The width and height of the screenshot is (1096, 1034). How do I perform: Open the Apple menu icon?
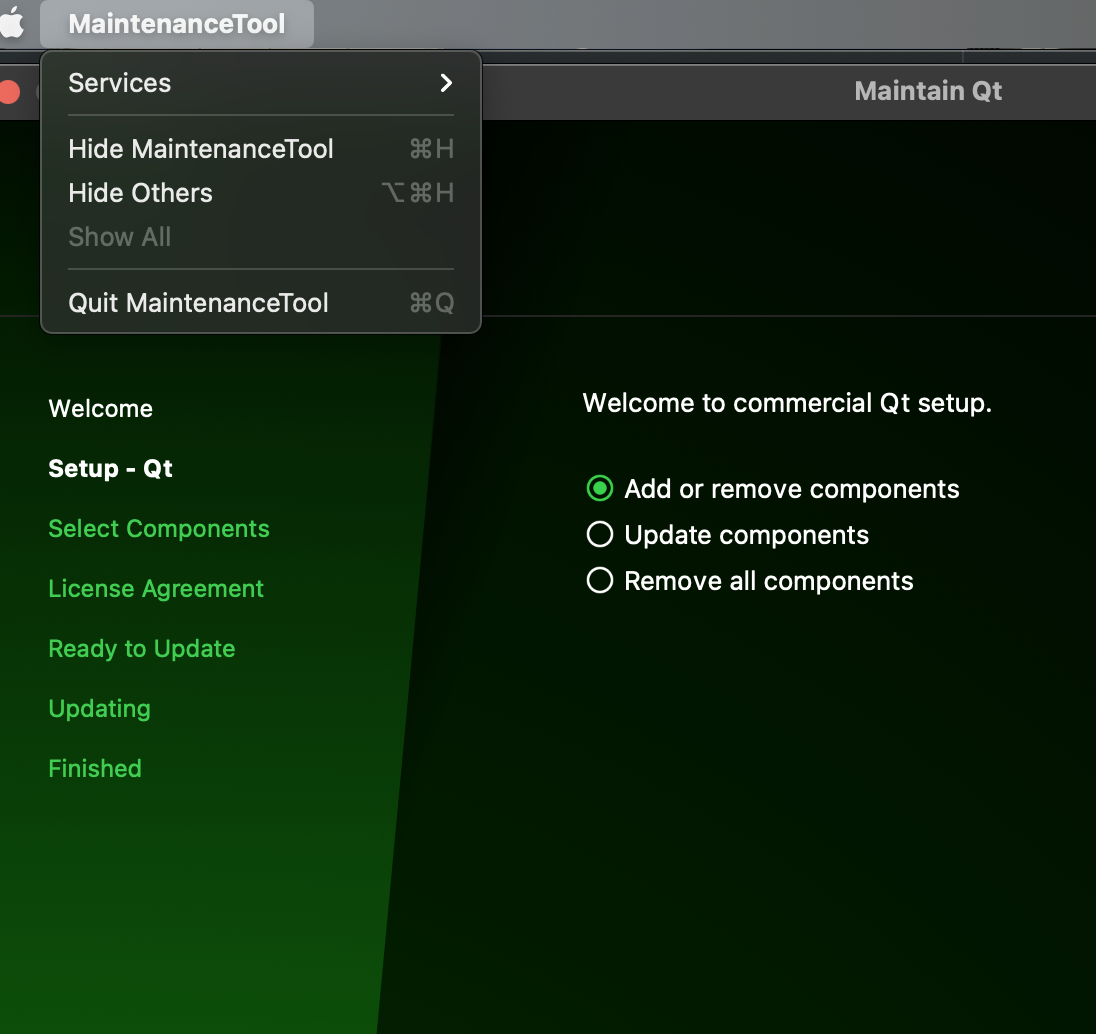click(x=12, y=22)
